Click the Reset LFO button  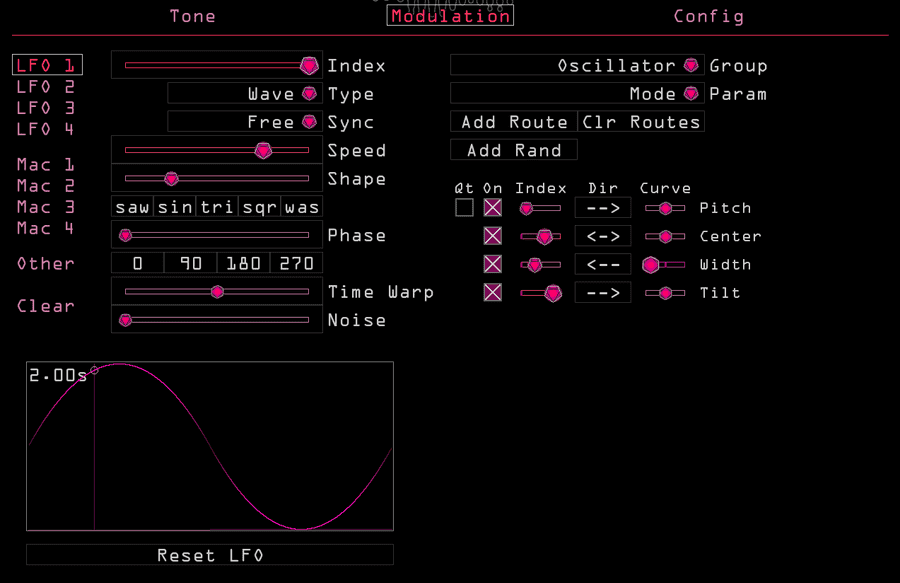pos(210,555)
